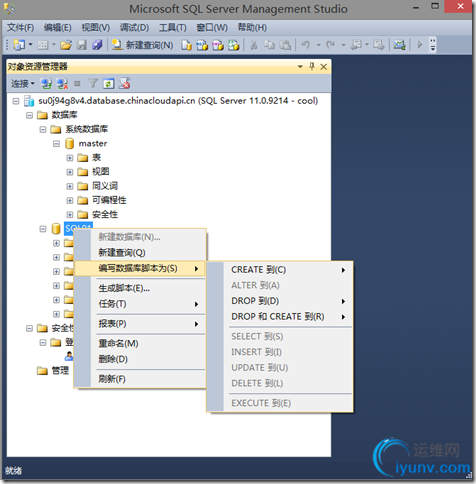
Task: Click the Database Engine Query icon
Action: click(186, 45)
